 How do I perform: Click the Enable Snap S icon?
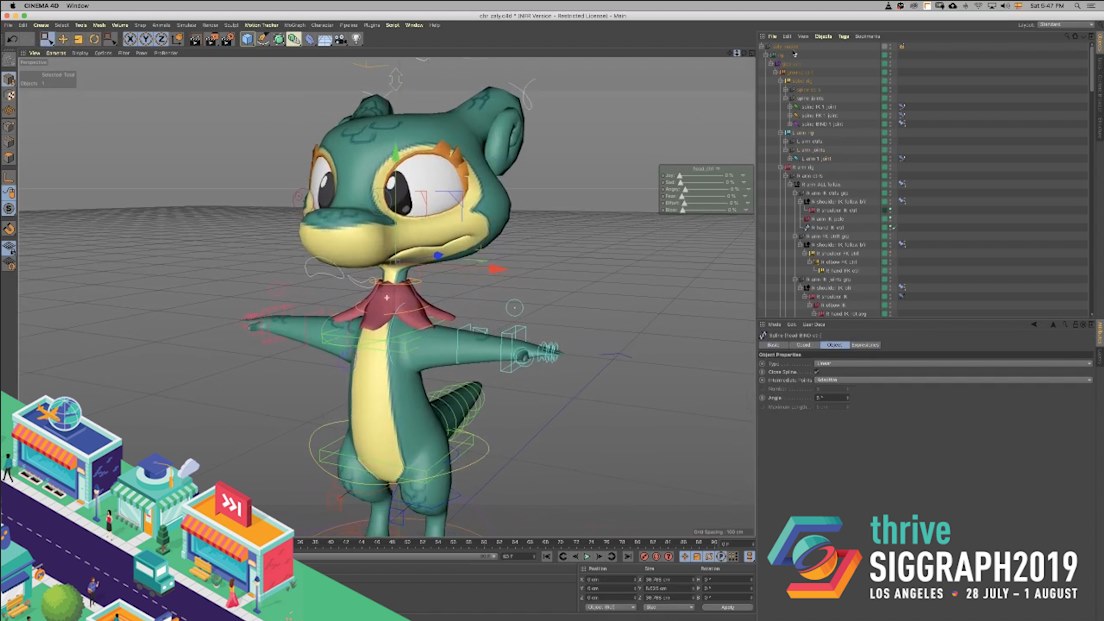9,208
